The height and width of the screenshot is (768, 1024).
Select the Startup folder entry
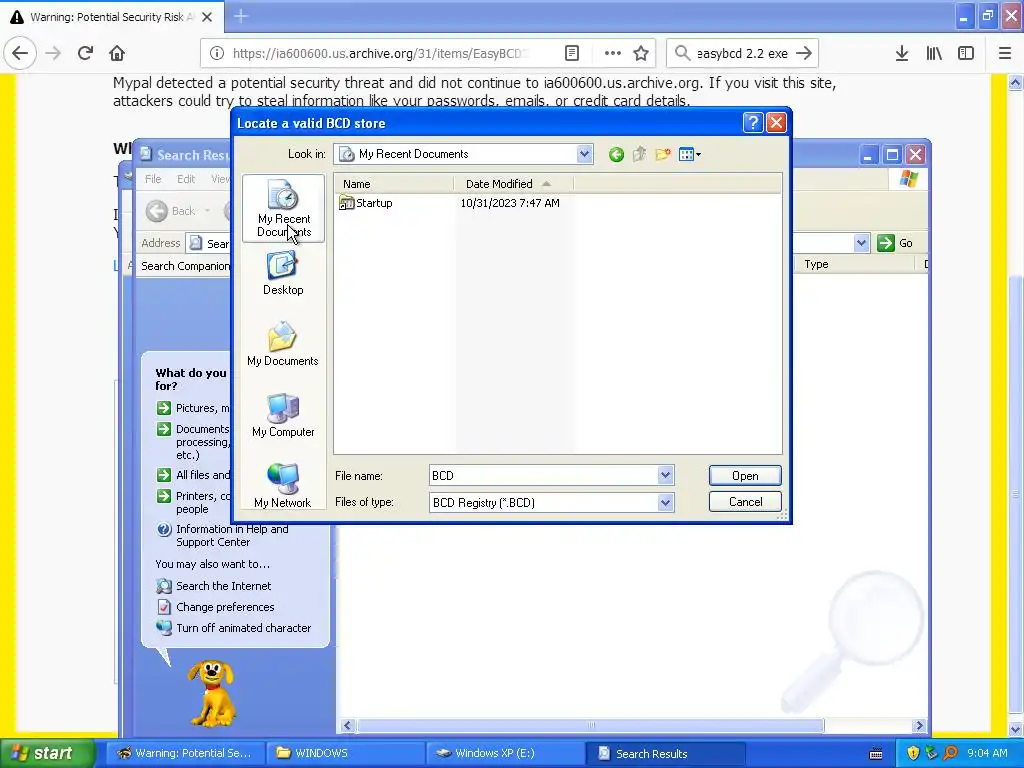click(366, 203)
